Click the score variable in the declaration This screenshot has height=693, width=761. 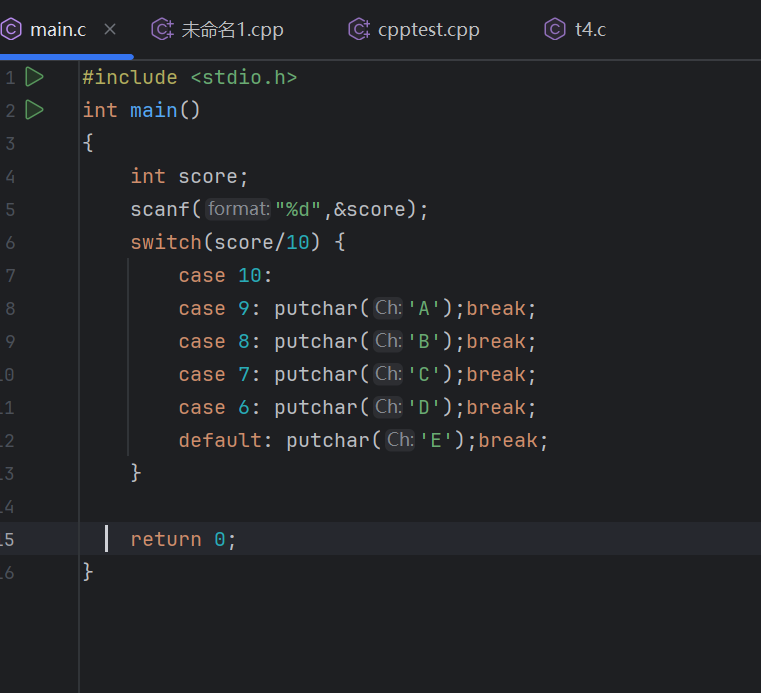click(208, 176)
